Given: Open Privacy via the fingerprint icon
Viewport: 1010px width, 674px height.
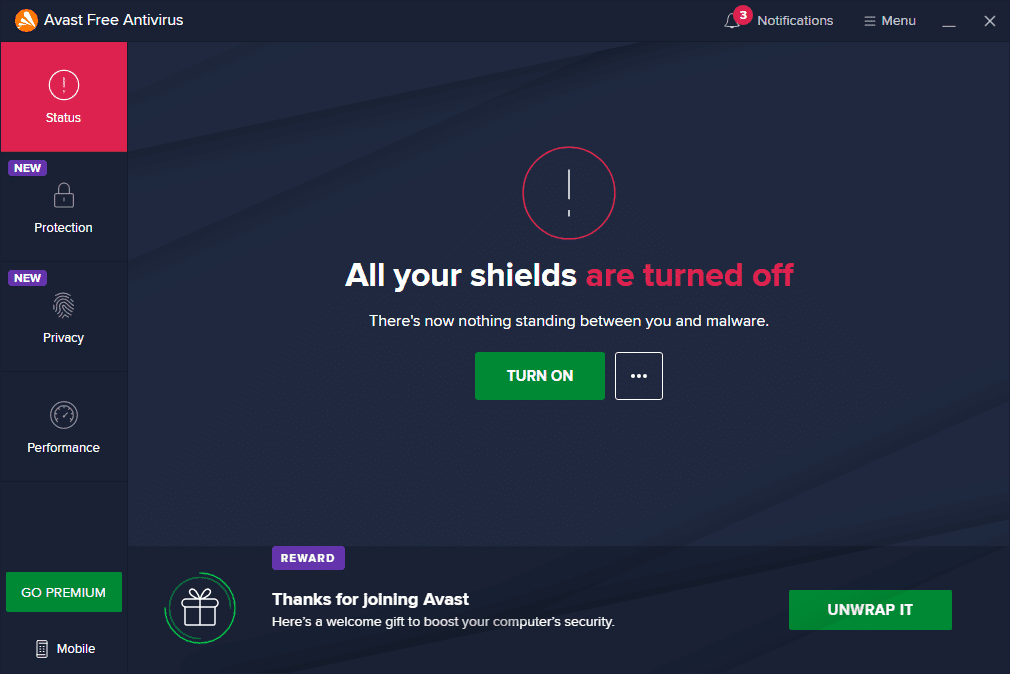Looking at the screenshot, I should pos(64,305).
